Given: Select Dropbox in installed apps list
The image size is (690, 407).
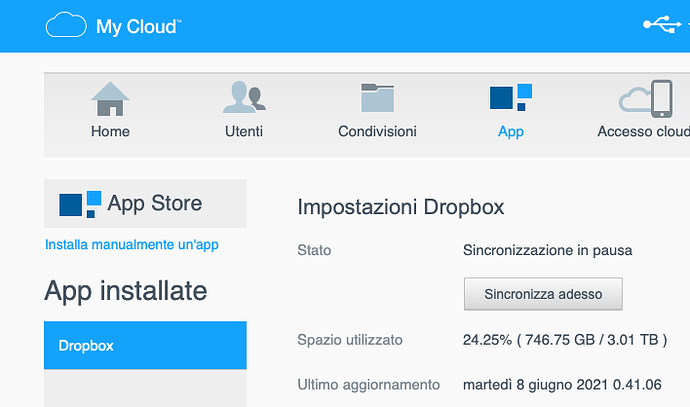Looking at the screenshot, I should 145,345.
